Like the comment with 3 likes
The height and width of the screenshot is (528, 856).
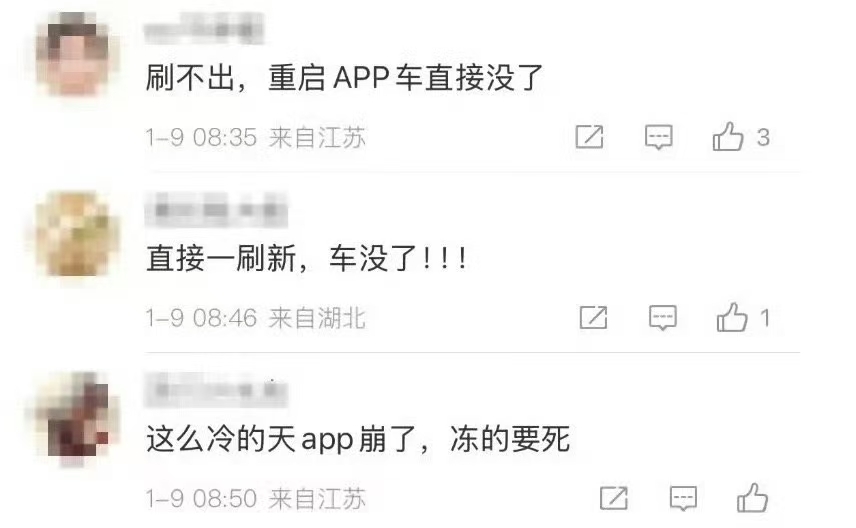728,136
